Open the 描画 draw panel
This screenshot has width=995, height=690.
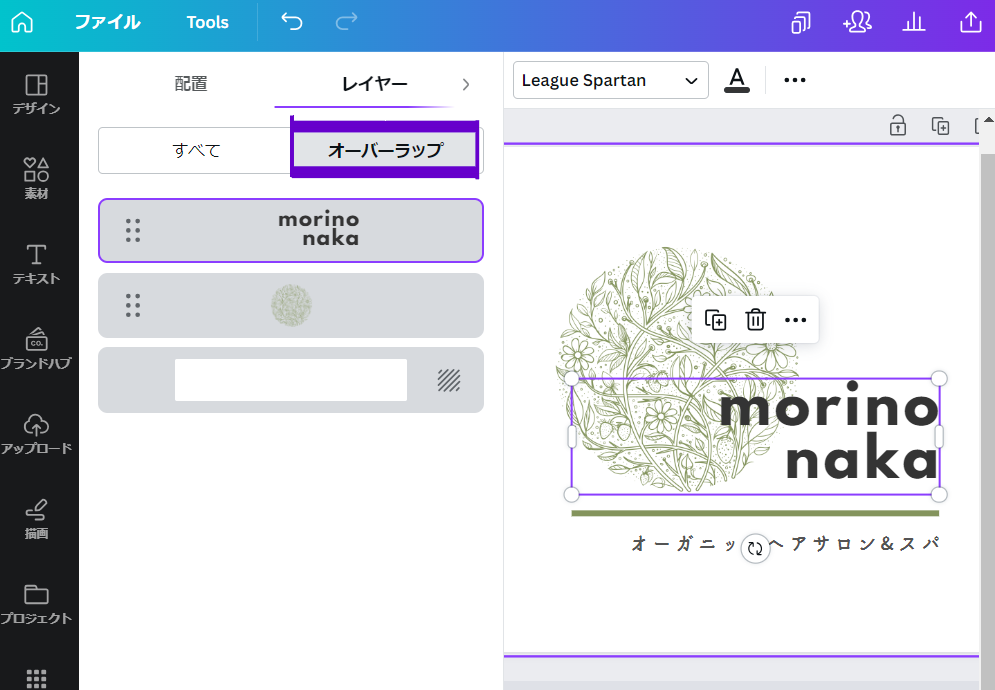click(x=36, y=519)
